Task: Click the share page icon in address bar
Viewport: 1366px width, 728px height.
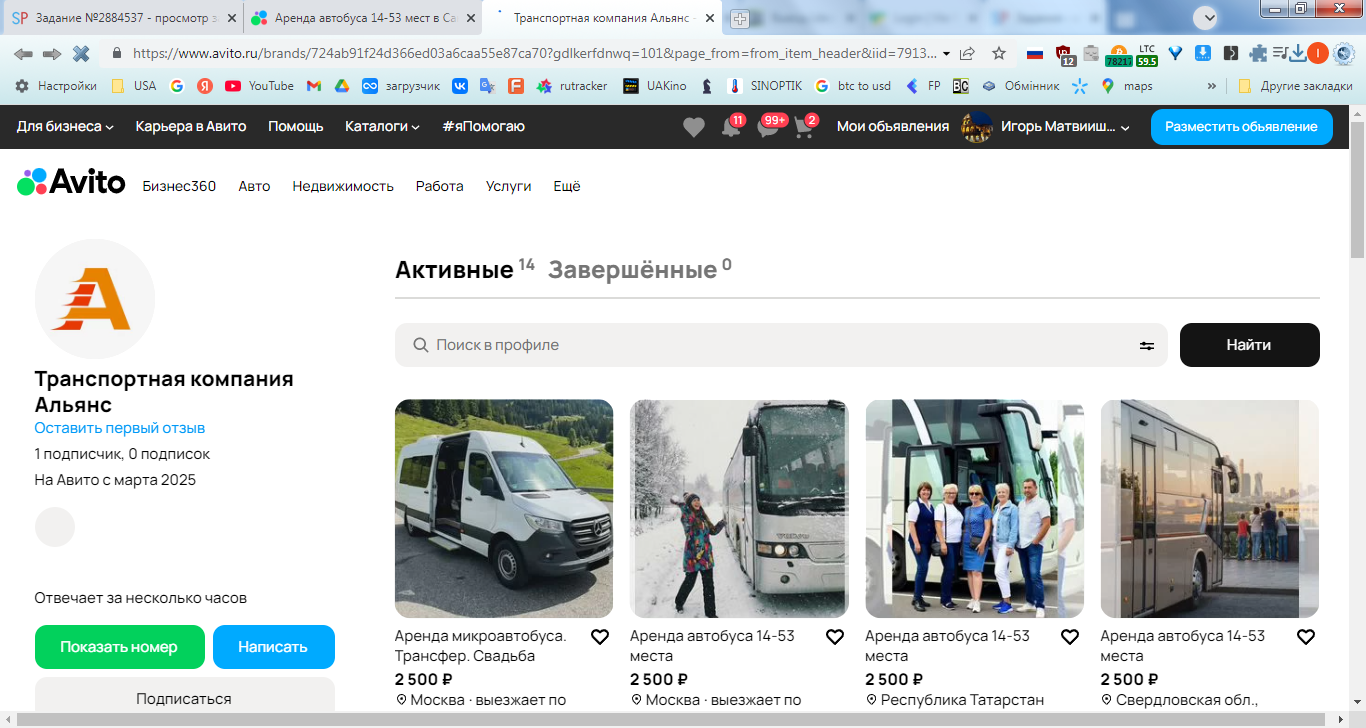Action: [967, 53]
